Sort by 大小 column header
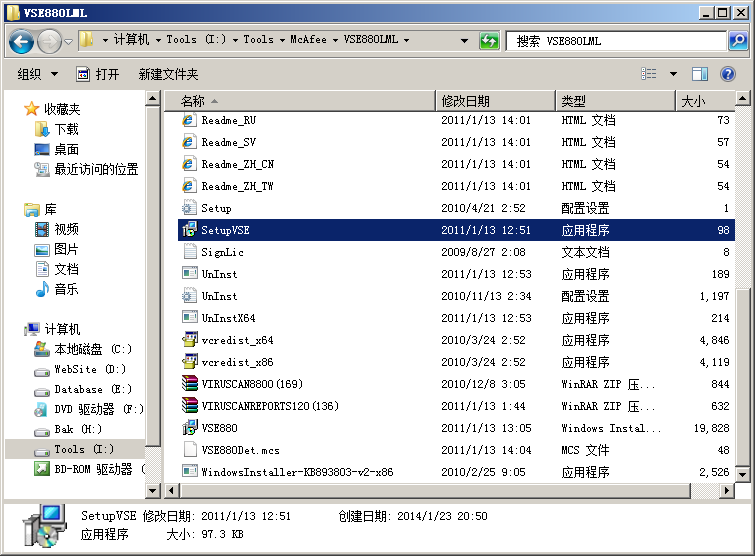The image size is (755, 556). (704, 101)
